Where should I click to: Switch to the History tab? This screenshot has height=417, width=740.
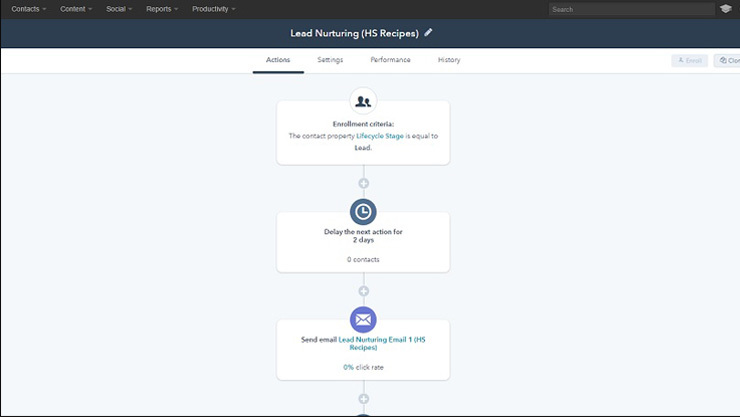point(449,60)
